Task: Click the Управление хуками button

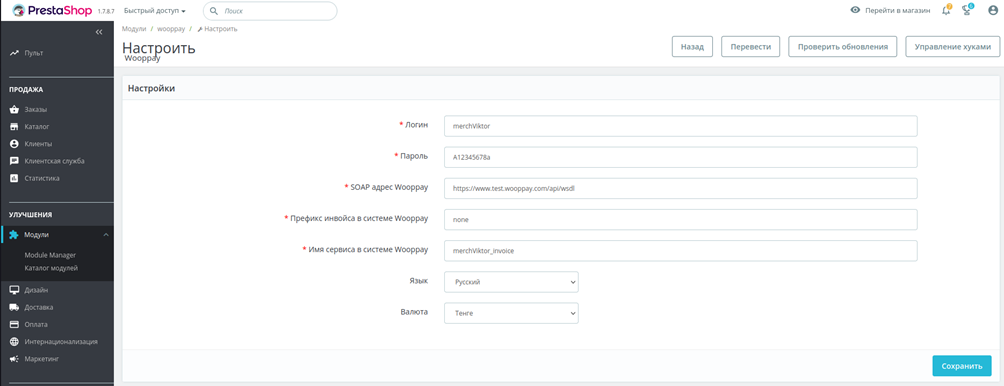Action: [953, 47]
